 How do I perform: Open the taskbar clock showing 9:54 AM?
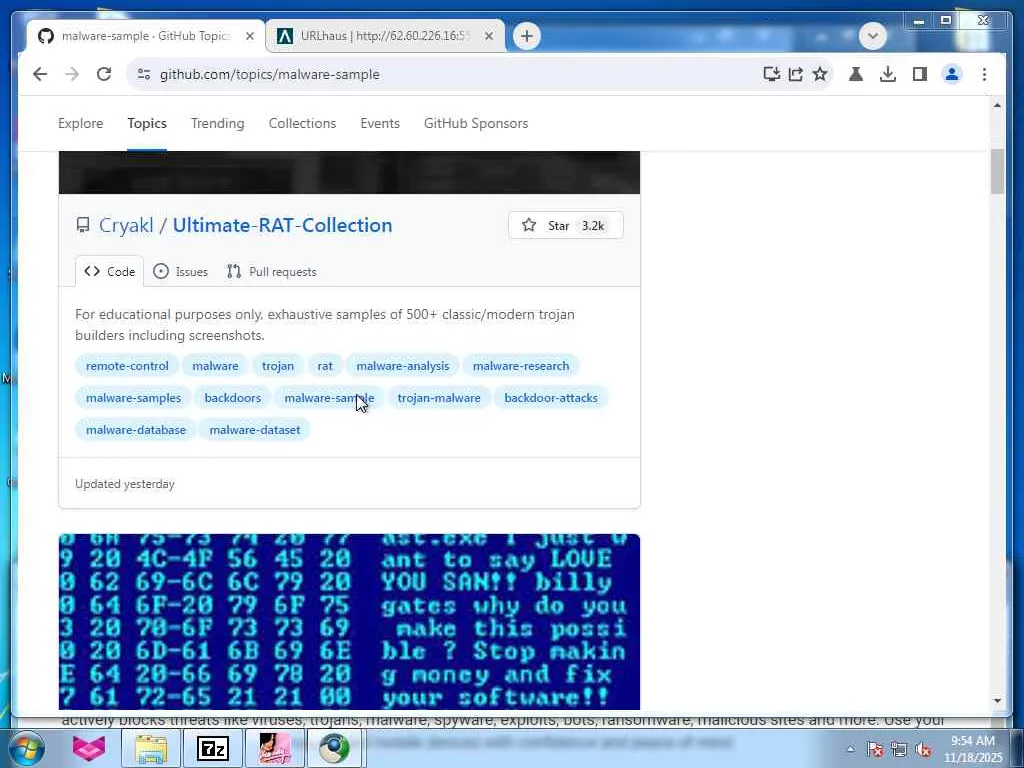973,749
